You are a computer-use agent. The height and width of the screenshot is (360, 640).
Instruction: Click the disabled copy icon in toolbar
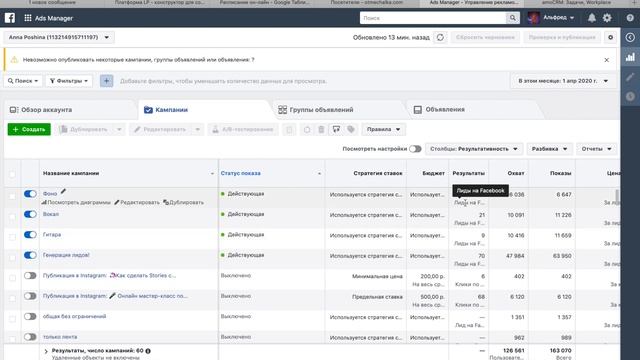[289, 129]
